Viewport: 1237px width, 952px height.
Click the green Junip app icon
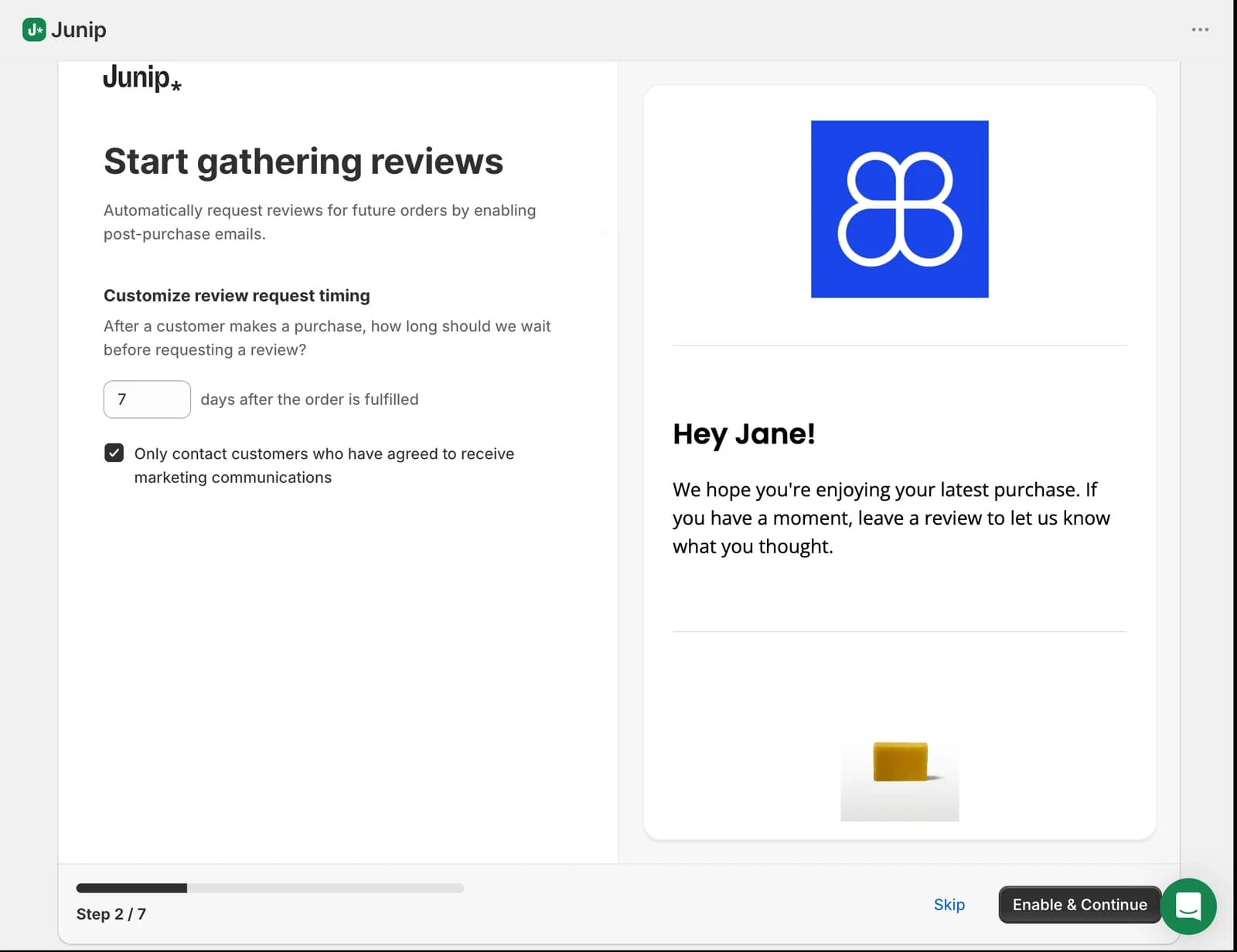[34, 29]
